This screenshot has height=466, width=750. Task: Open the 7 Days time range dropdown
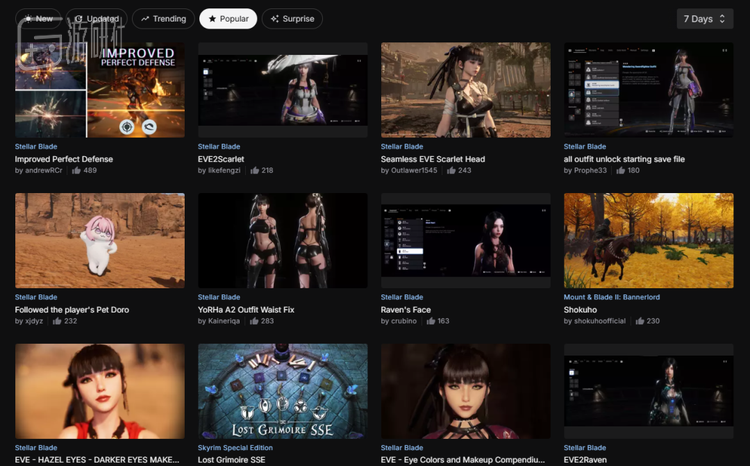(705, 19)
